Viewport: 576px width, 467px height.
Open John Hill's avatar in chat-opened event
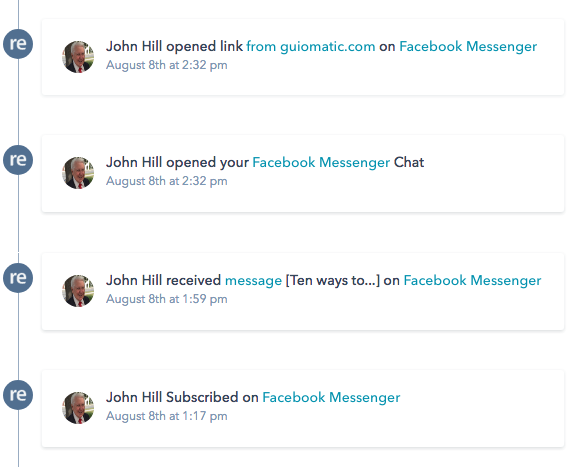[x=78, y=173]
